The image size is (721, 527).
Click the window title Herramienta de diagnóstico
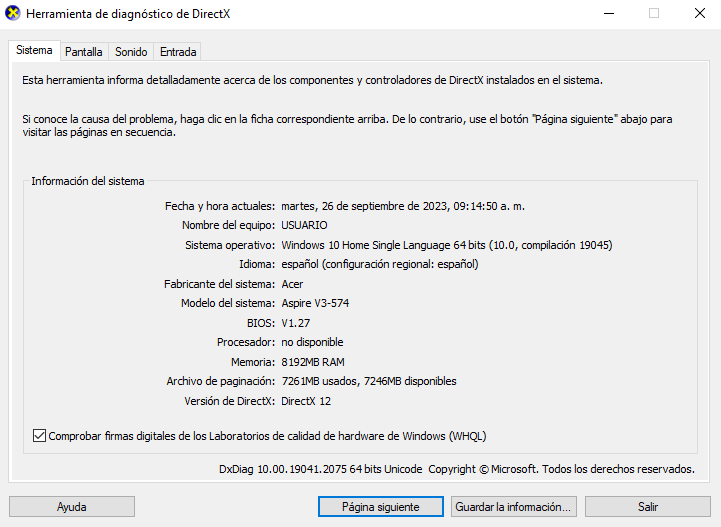(x=128, y=14)
